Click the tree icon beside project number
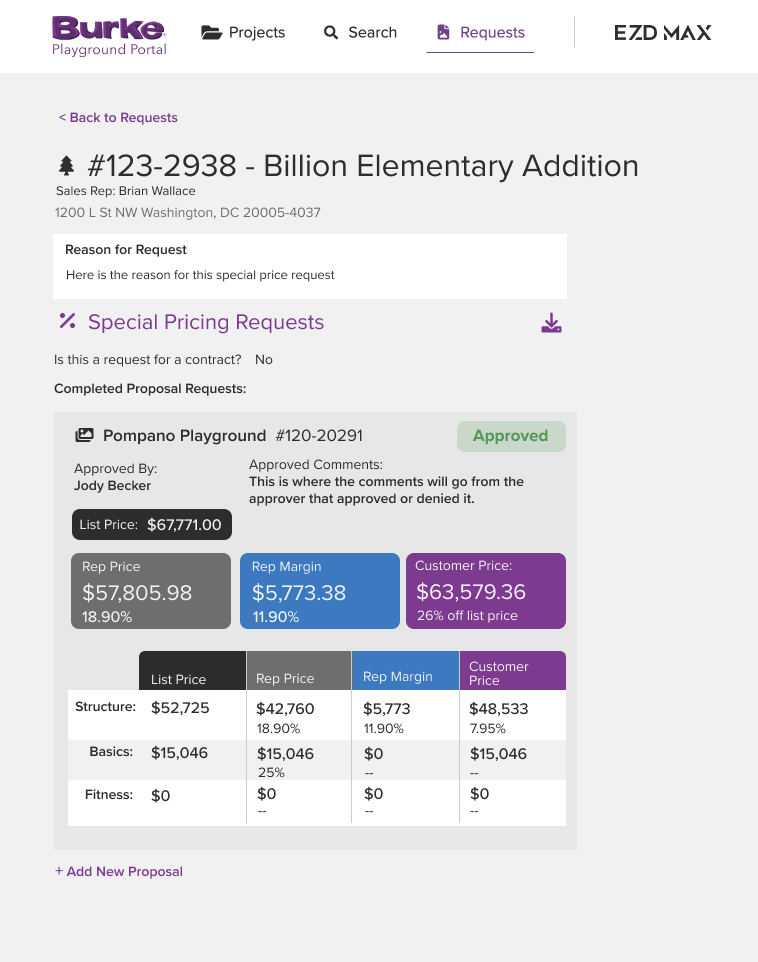Viewport: 758px width, 962px height. coord(66,166)
